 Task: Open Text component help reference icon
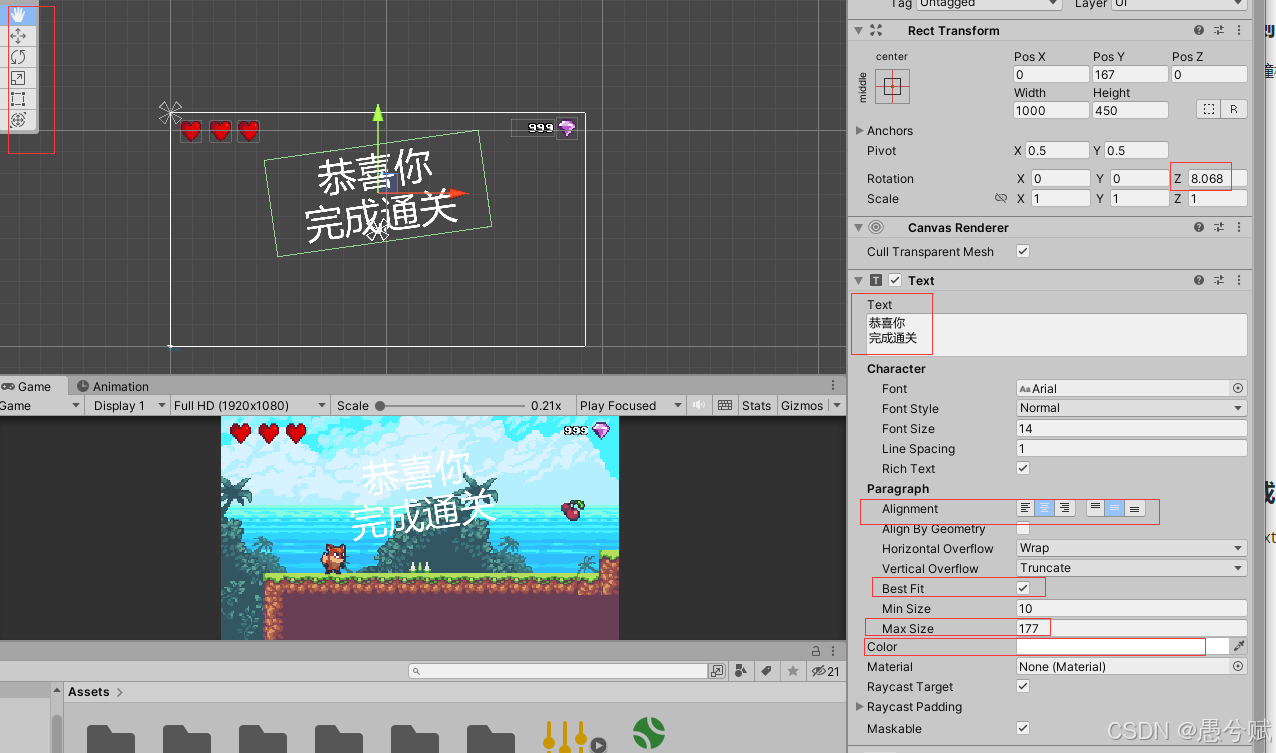click(x=1199, y=281)
